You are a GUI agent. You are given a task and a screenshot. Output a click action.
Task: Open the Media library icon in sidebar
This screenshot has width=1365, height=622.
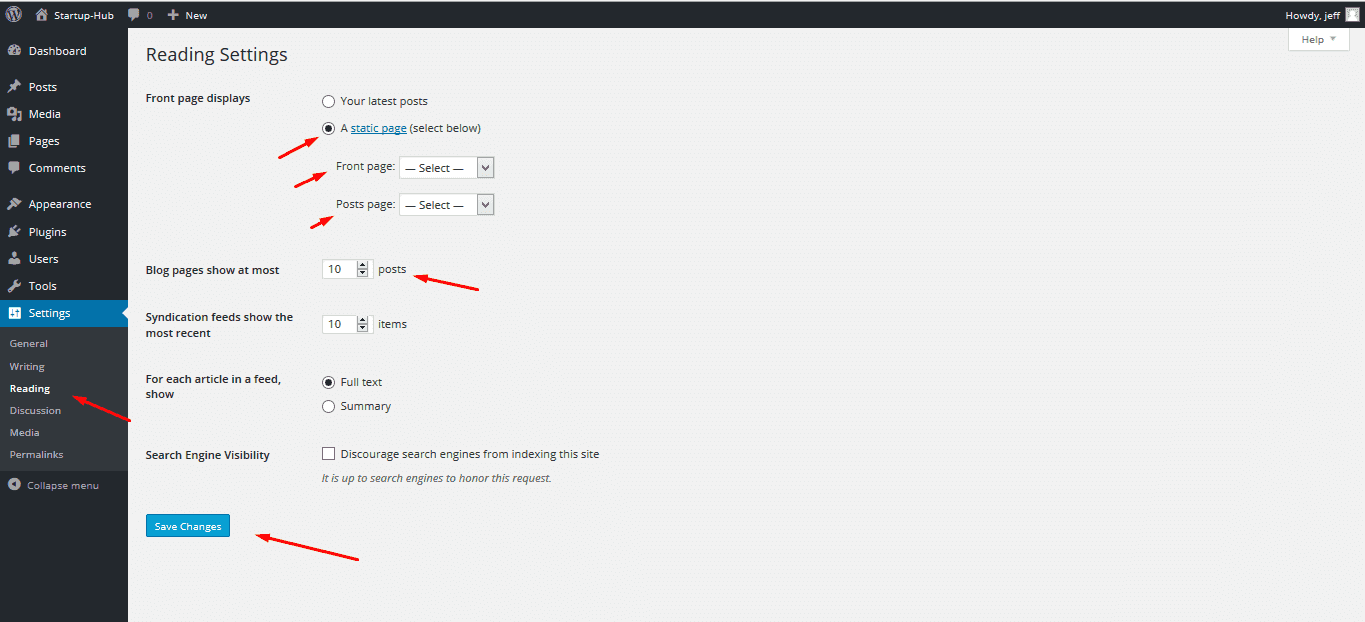click(x=14, y=114)
